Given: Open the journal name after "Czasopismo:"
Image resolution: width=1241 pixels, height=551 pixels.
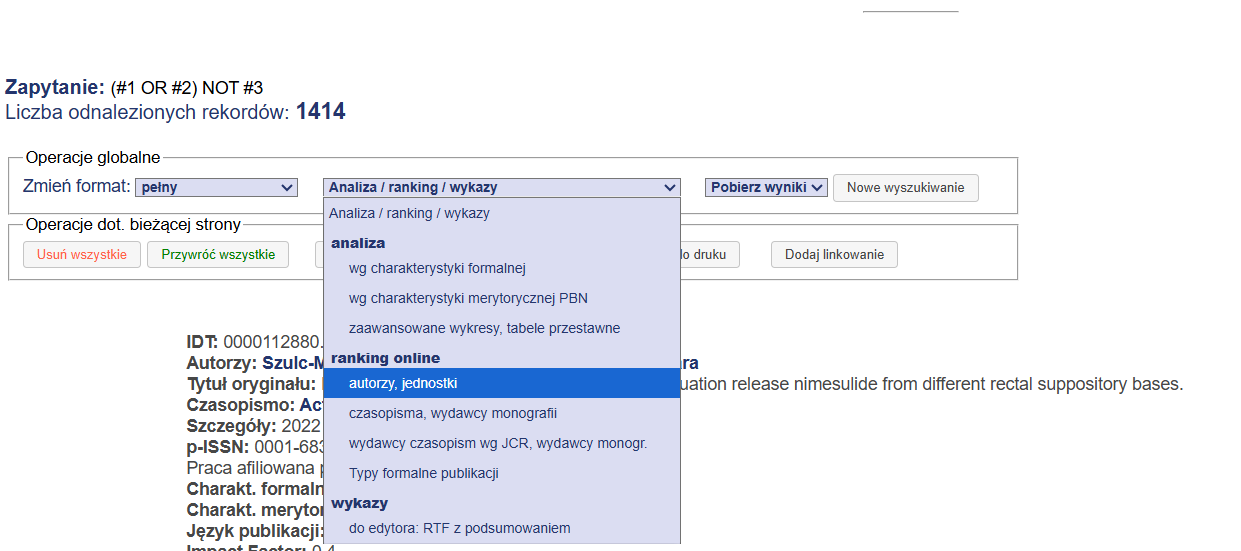Looking at the screenshot, I should [310, 405].
